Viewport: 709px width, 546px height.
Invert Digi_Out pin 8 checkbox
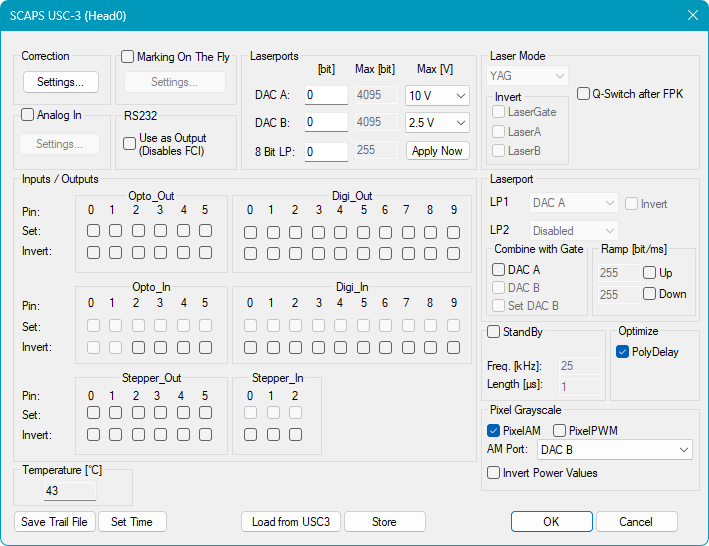click(x=430, y=254)
